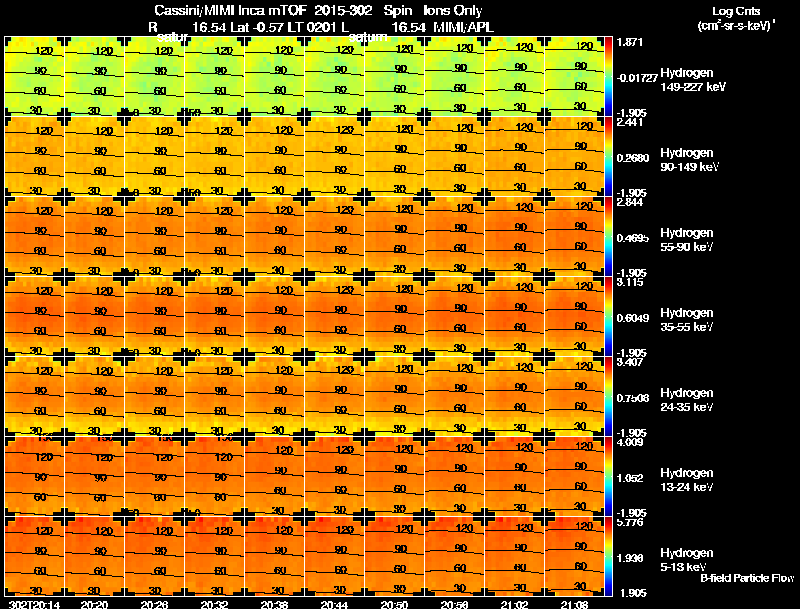Click the color bar beside Hydrogen 35-55 keV
Screen dimensions: 800x609
608,317
